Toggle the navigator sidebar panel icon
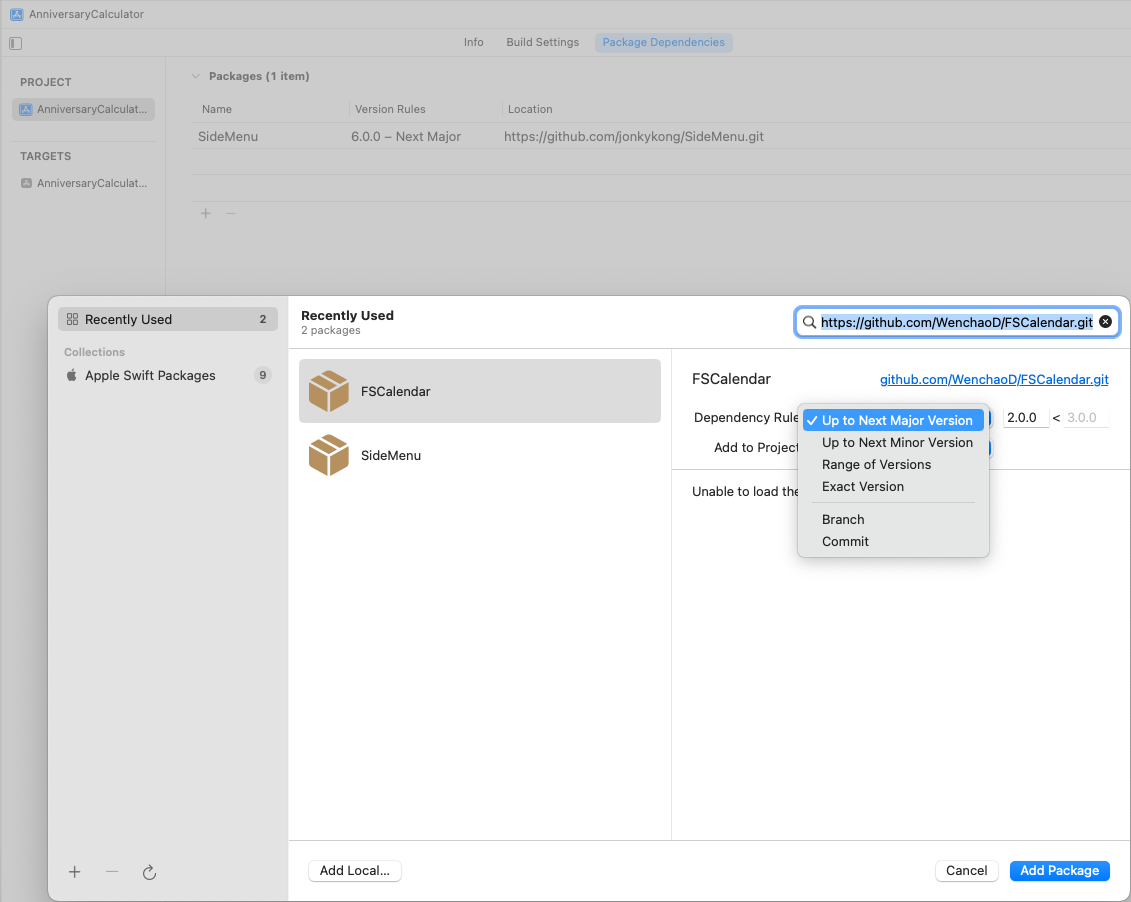Viewport: 1131px width, 902px height. coord(15,43)
